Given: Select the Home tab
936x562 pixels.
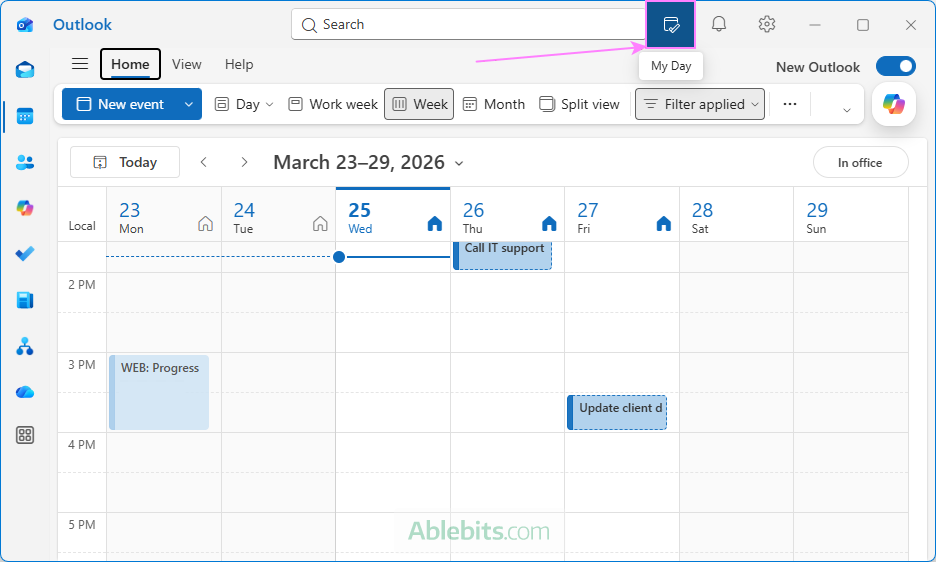Looking at the screenshot, I should pos(130,64).
